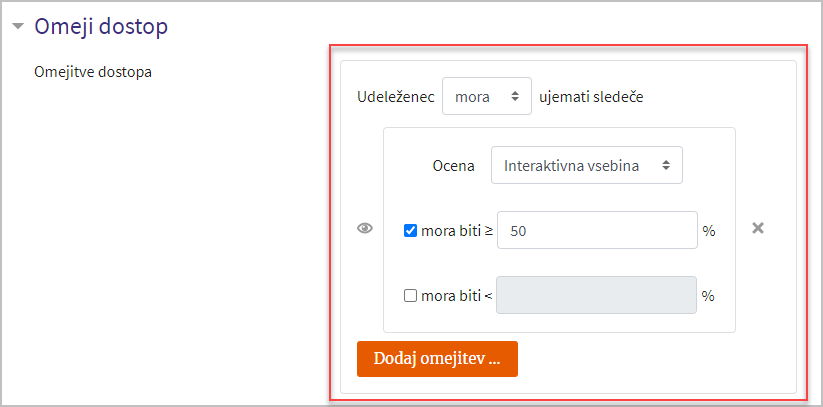Image resolution: width=823 pixels, height=407 pixels.
Task: Collapse the Omeji dostop section triangle
Action: click(x=18, y=26)
